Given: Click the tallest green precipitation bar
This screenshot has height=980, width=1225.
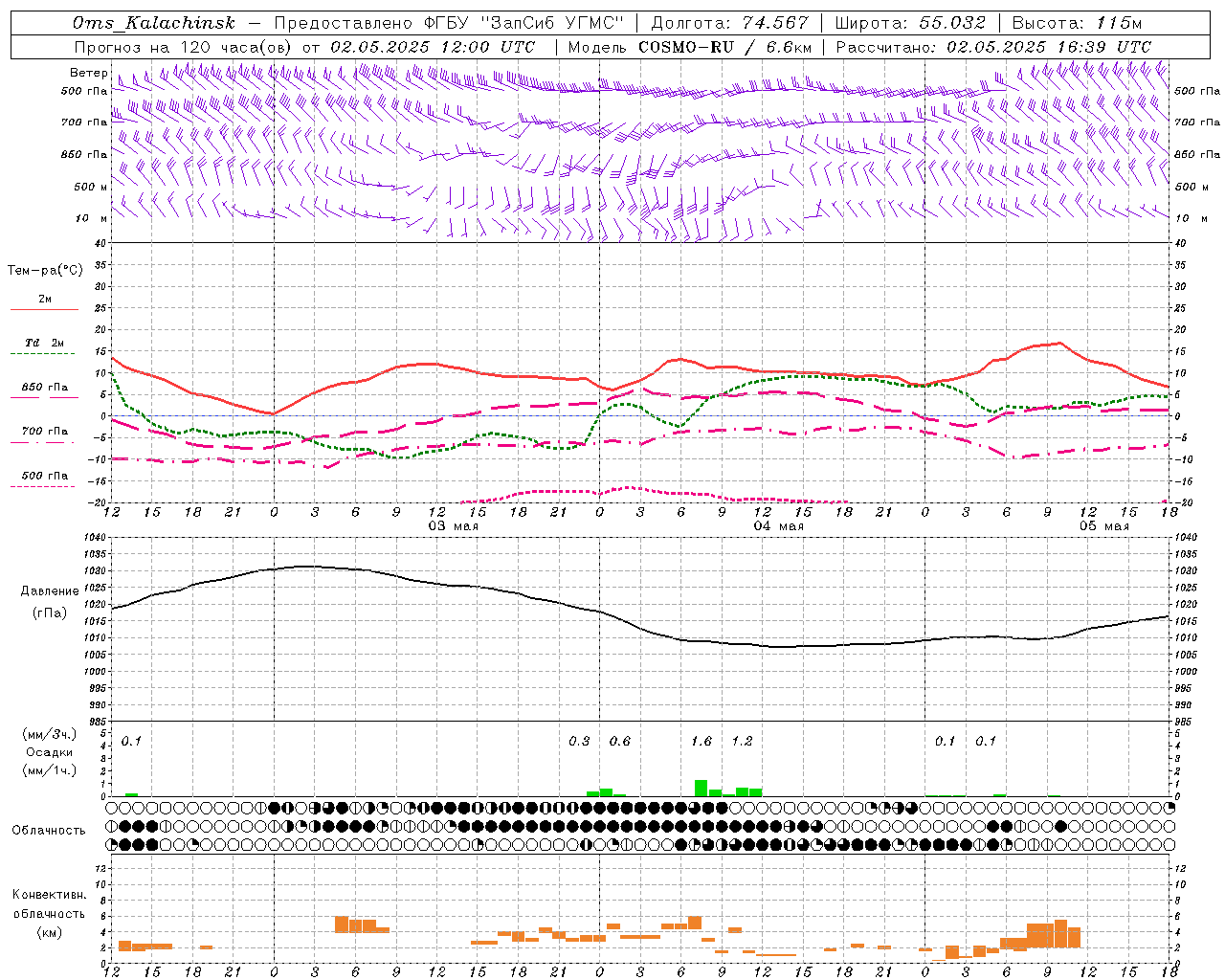Looking at the screenshot, I should point(702,789).
